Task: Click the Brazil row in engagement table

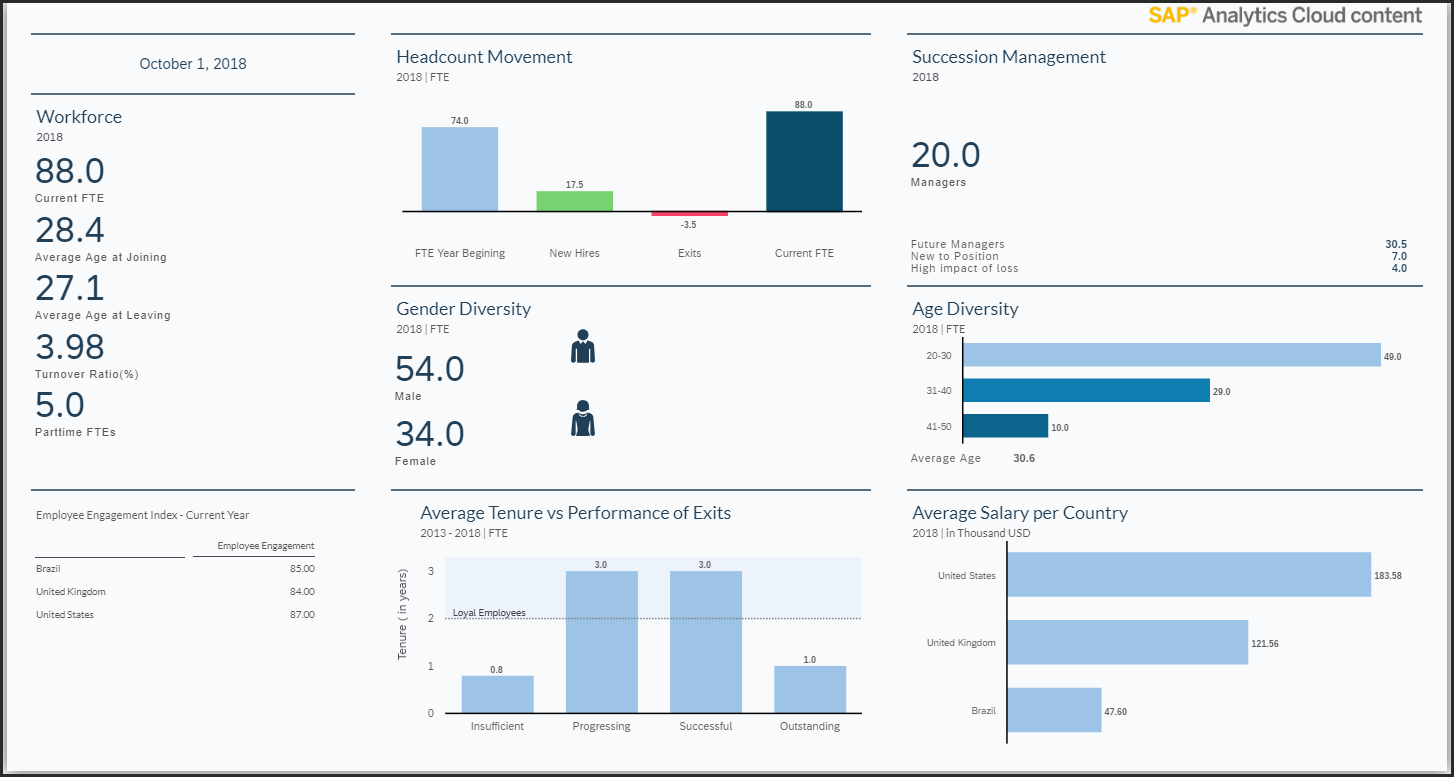Action: [175, 569]
